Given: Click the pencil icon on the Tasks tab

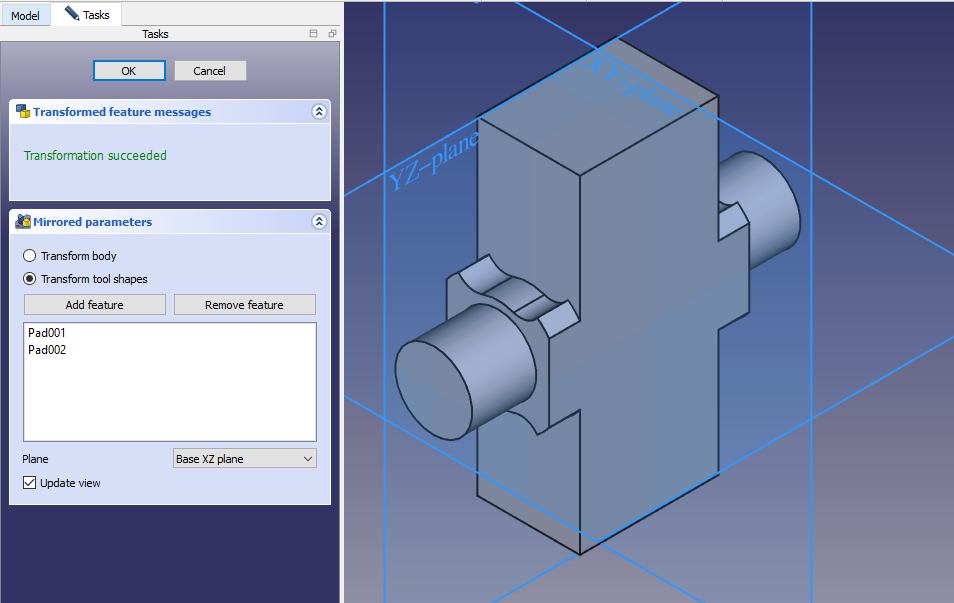Looking at the screenshot, I should pyautogui.click(x=71, y=14).
